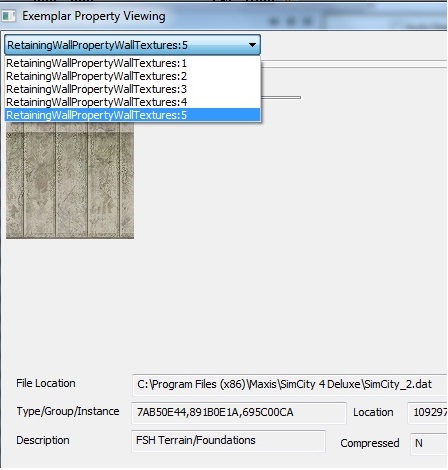Screen dimensions: 448x470
Task: Click the Location label beside TGI field
Action: pos(373,412)
